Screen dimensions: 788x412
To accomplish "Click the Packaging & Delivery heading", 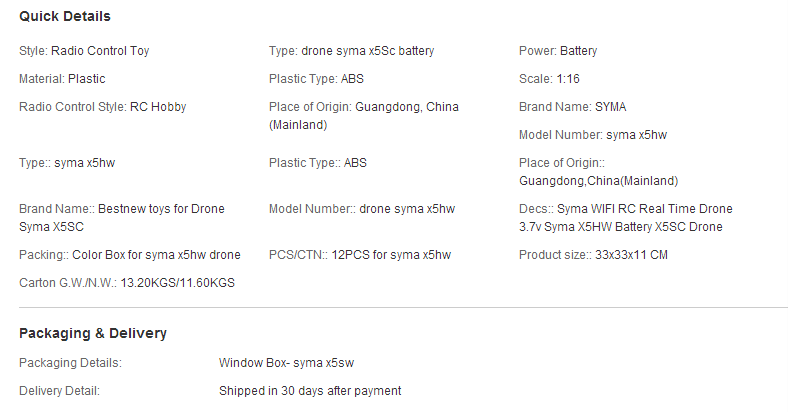I will pos(93,334).
